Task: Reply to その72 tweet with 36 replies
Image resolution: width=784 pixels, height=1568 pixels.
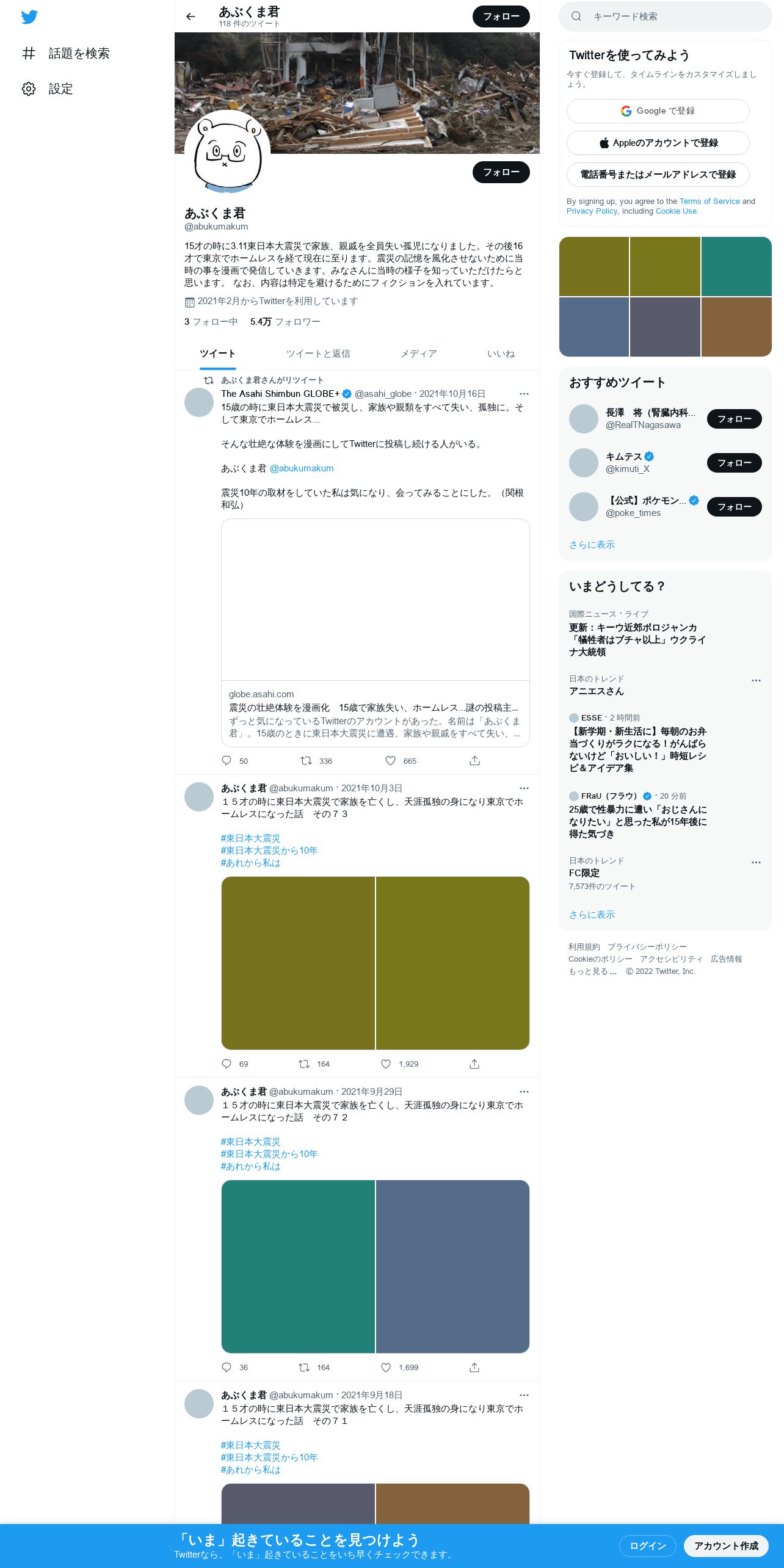Action: [234, 1367]
